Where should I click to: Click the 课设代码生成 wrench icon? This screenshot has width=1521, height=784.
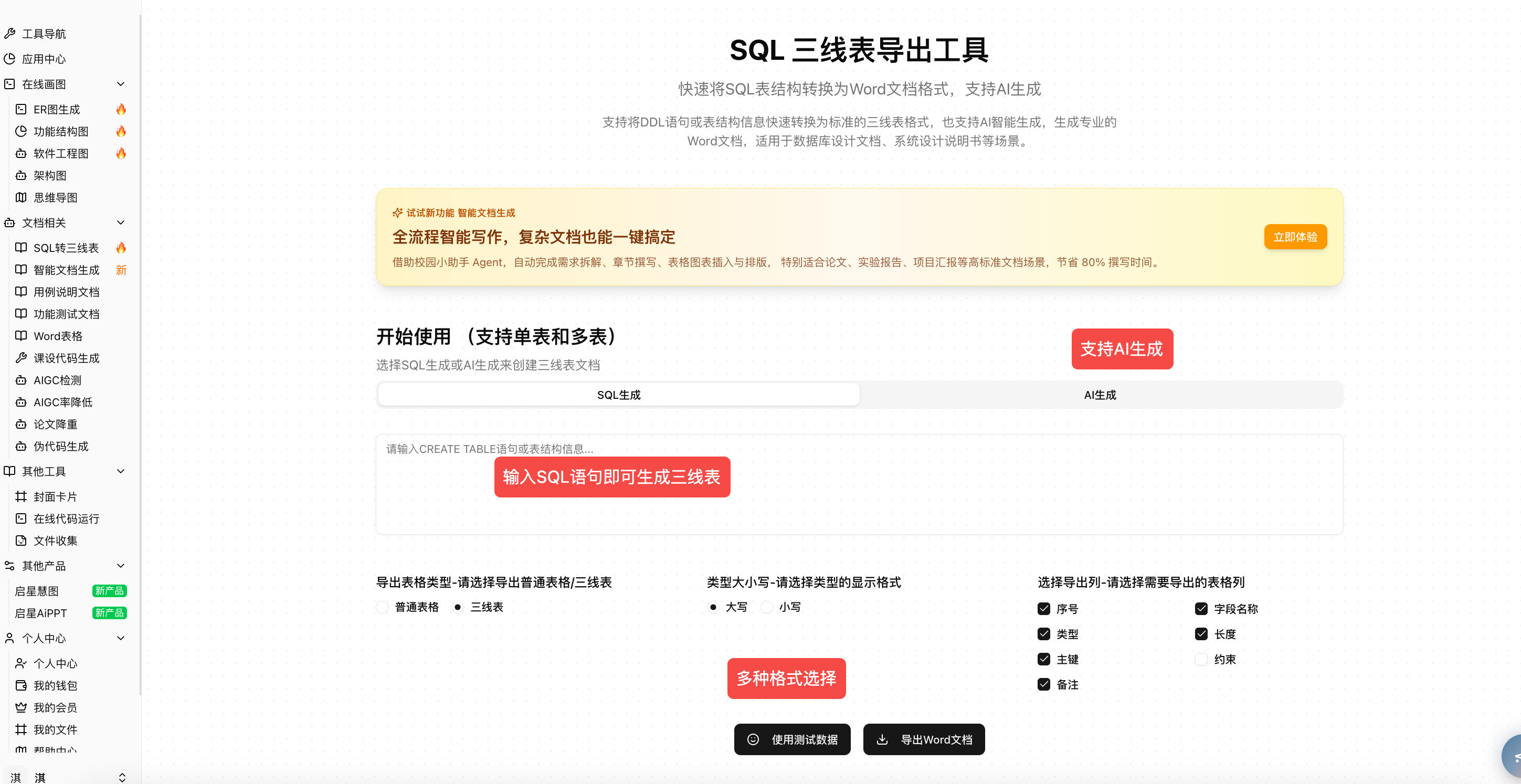(20, 358)
